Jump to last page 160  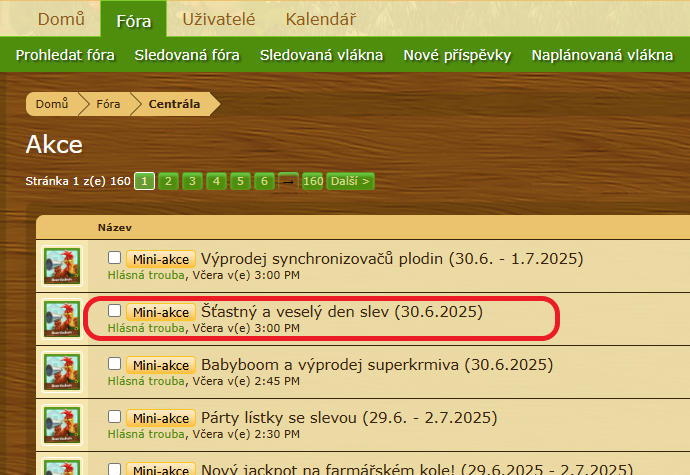click(x=312, y=181)
